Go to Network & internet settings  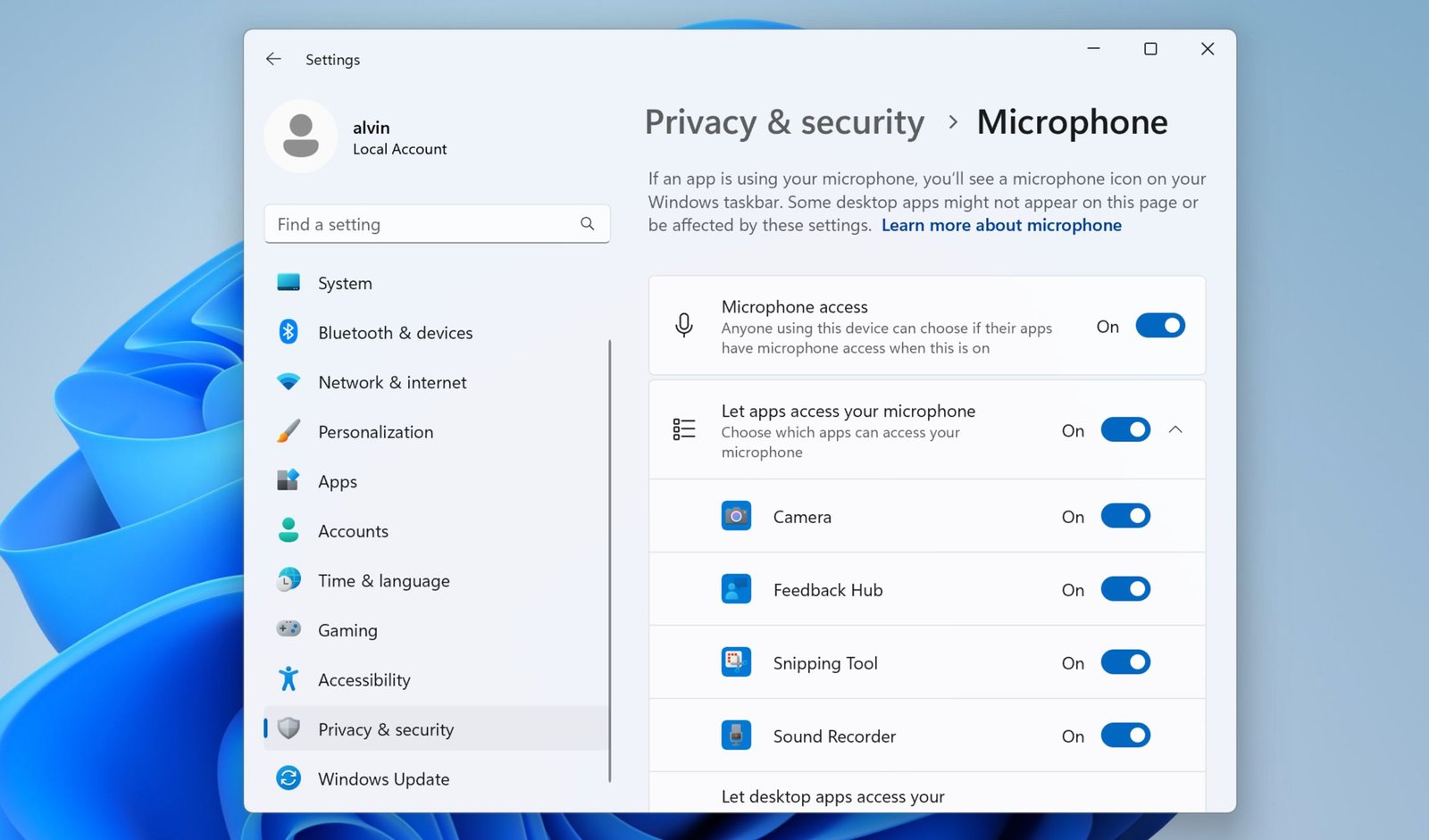[437, 382]
